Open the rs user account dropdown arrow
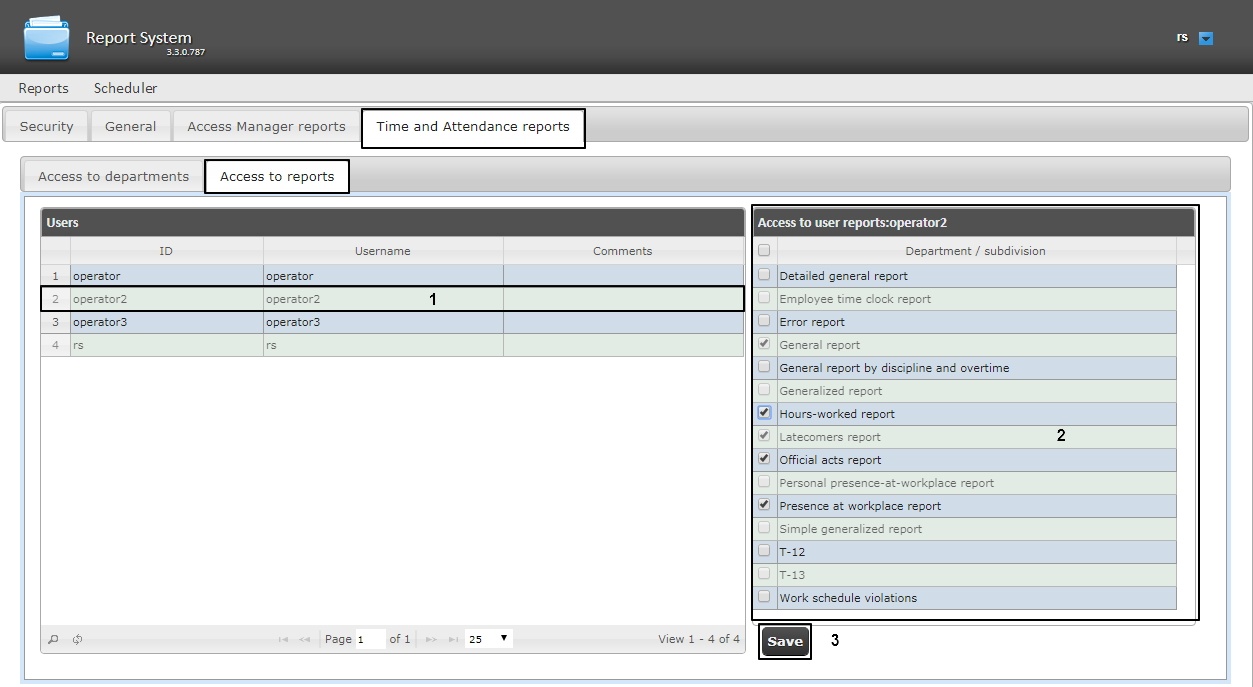Screen dimensions: 1253x687 pos(1205,39)
